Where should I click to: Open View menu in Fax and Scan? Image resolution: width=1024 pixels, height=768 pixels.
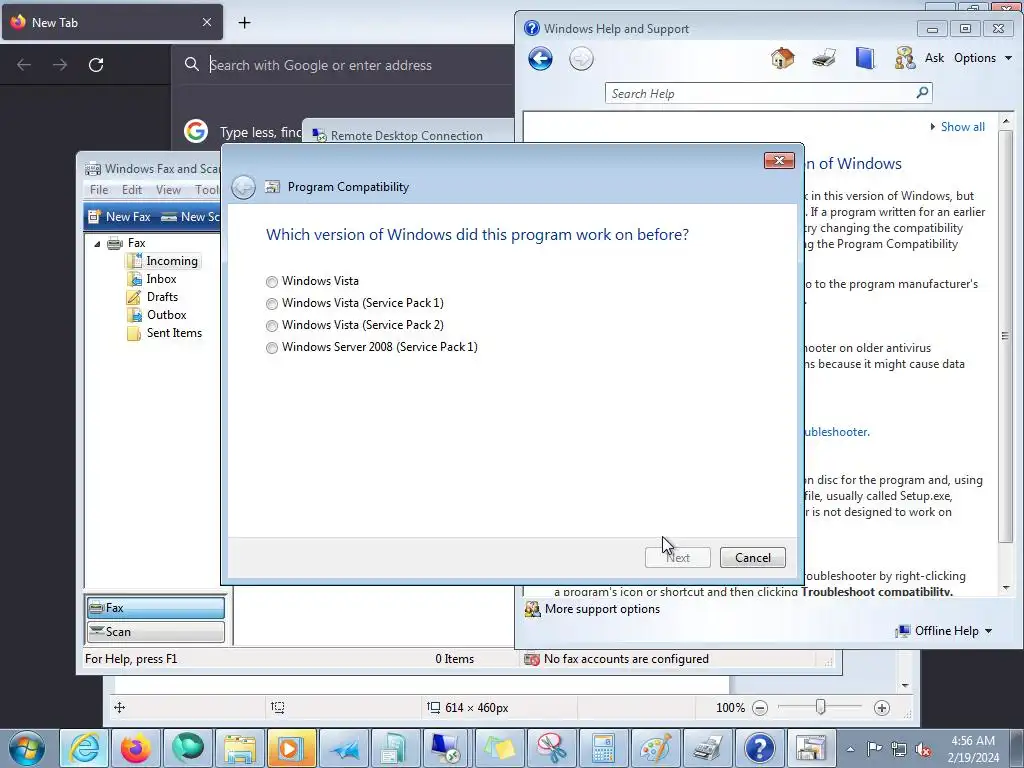click(168, 190)
